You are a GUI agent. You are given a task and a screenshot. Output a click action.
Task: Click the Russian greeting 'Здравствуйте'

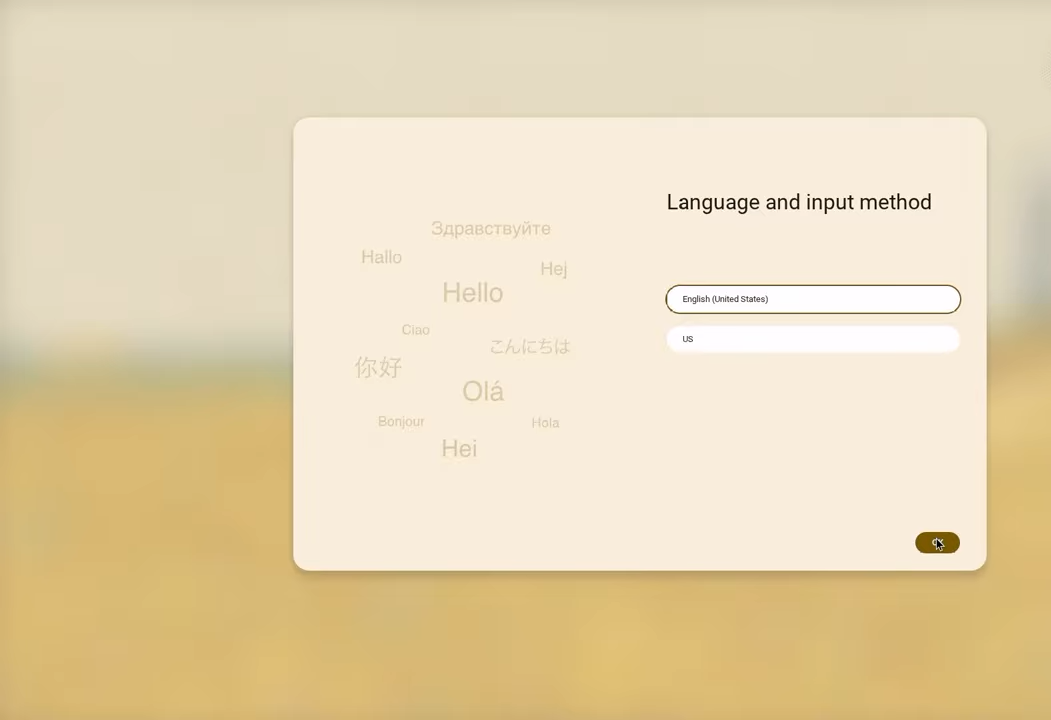coord(490,228)
